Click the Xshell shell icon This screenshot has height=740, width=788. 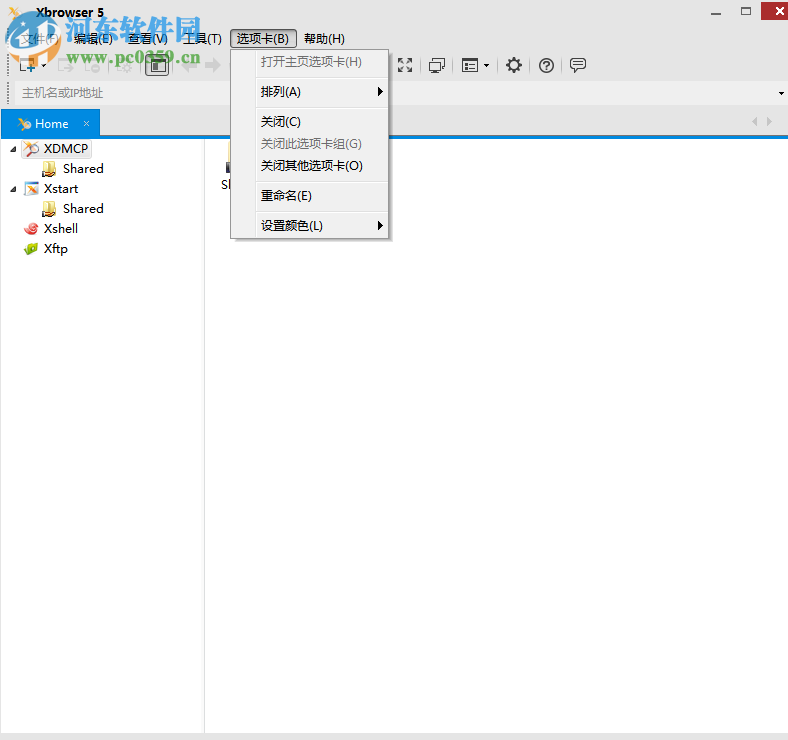pyautogui.click(x=31, y=229)
